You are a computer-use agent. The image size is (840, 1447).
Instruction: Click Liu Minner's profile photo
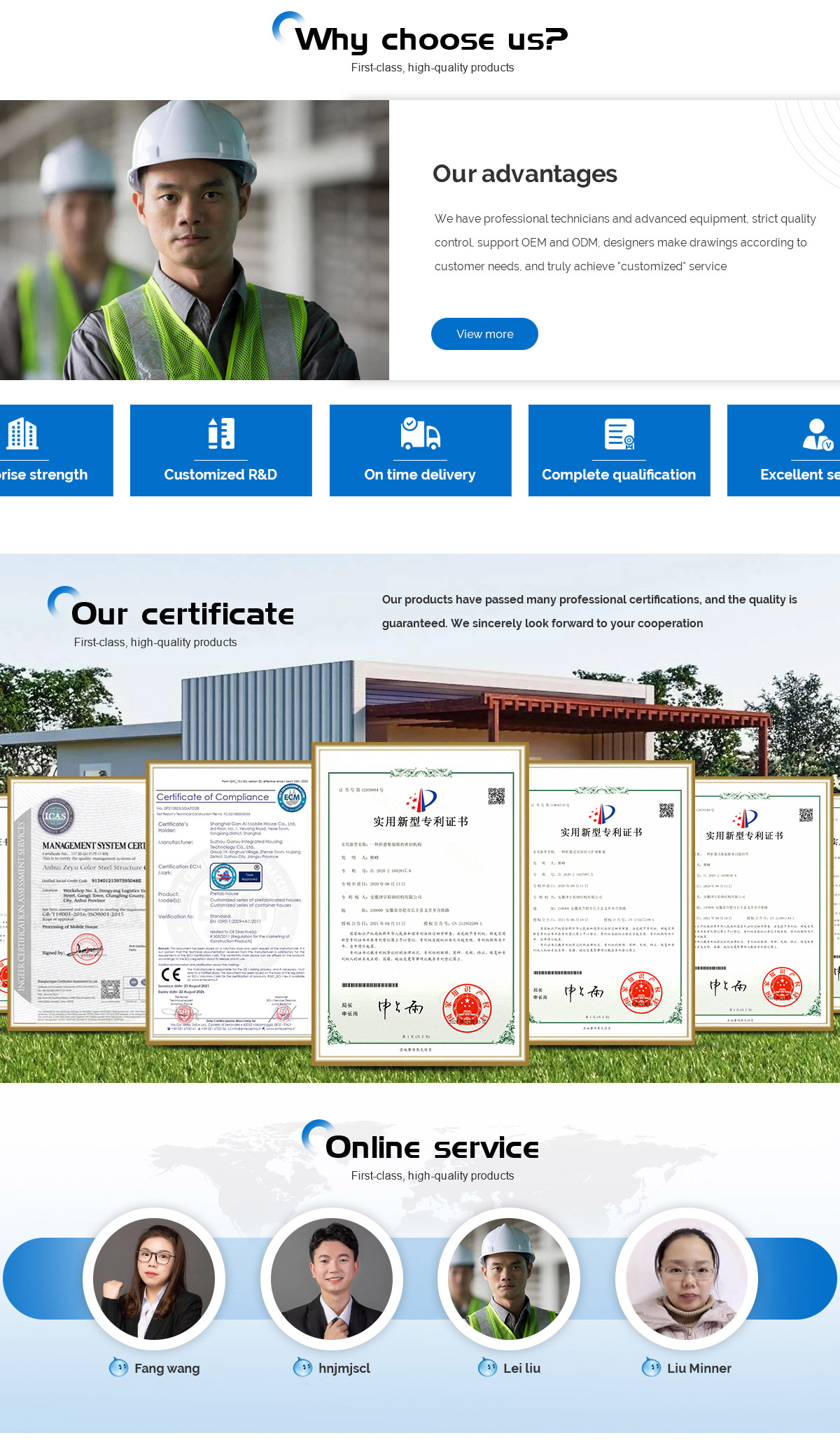coord(687,1279)
